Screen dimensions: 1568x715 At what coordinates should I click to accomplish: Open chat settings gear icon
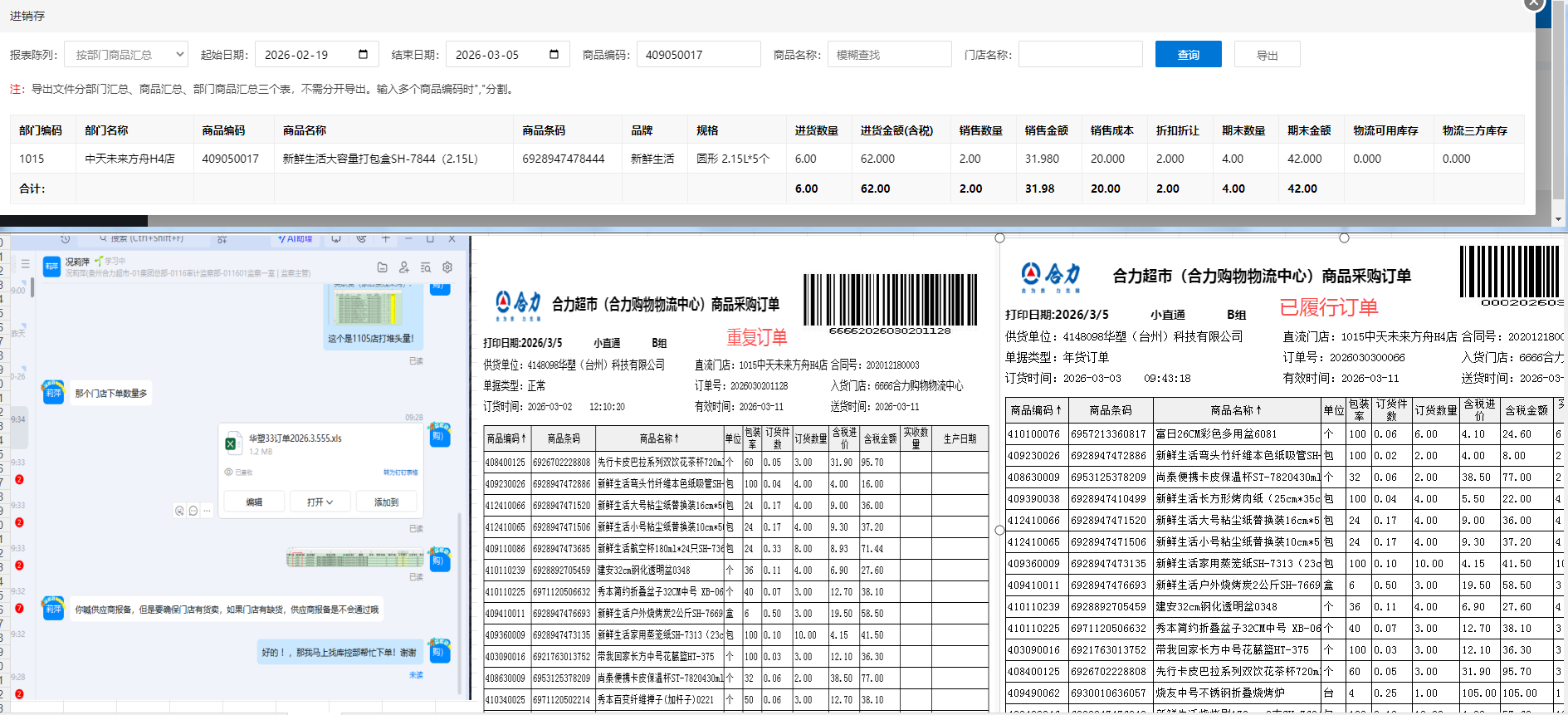pyautogui.click(x=447, y=267)
